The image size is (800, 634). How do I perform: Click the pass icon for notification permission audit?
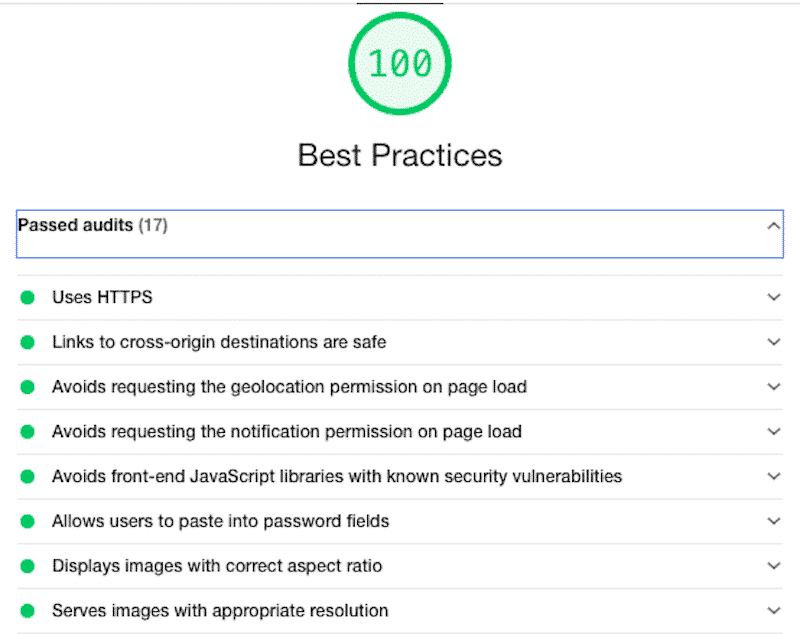(27, 431)
